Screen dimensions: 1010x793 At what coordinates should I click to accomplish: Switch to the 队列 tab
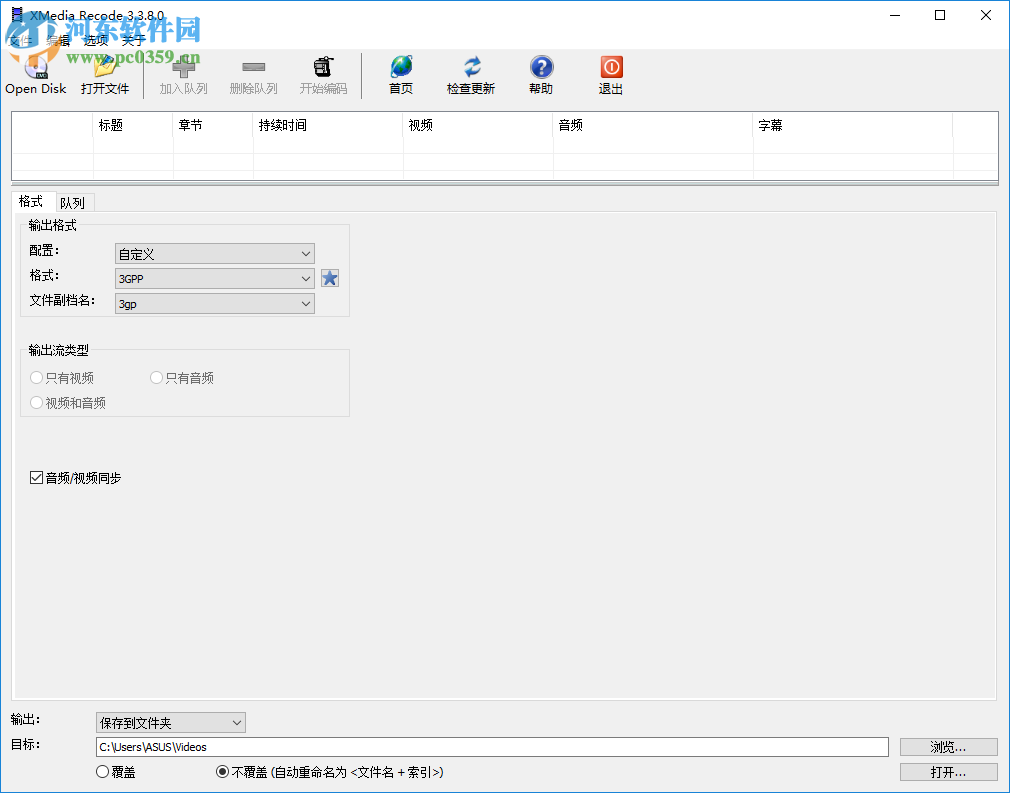click(73, 202)
